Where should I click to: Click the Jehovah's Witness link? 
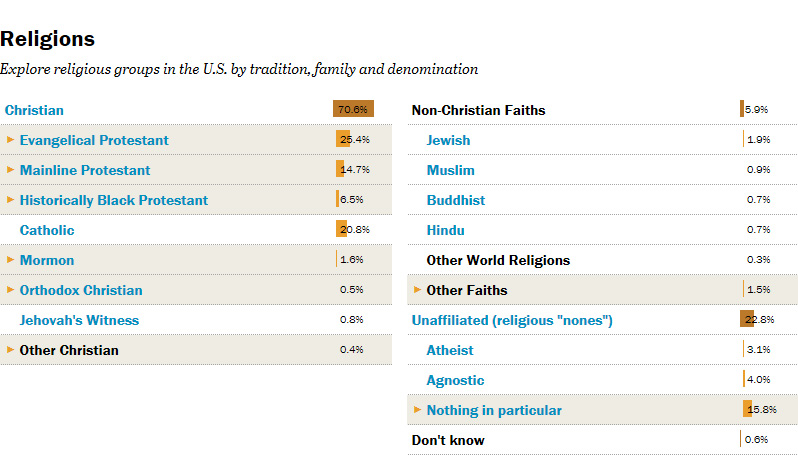(79, 320)
